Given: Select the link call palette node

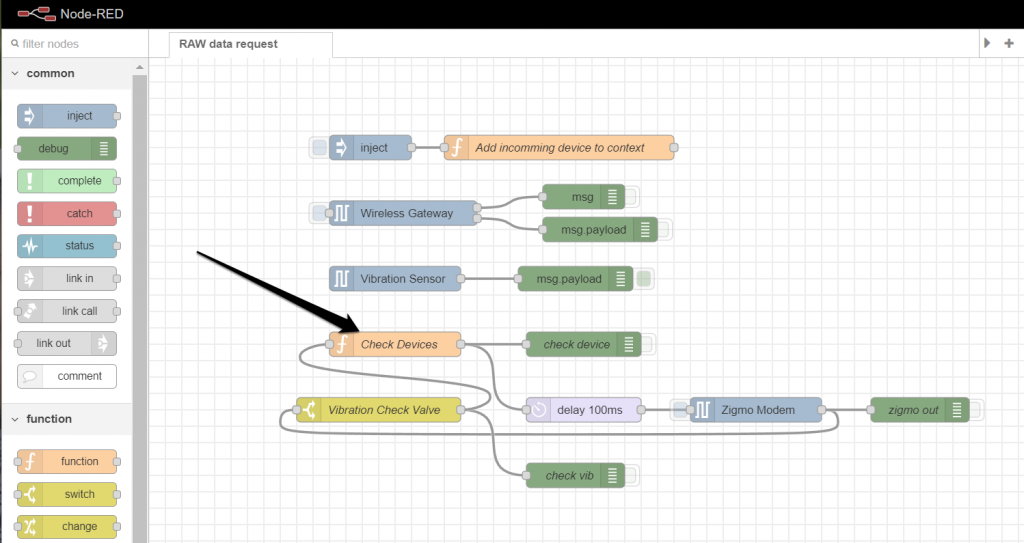Looking at the screenshot, I should click(x=67, y=311).
